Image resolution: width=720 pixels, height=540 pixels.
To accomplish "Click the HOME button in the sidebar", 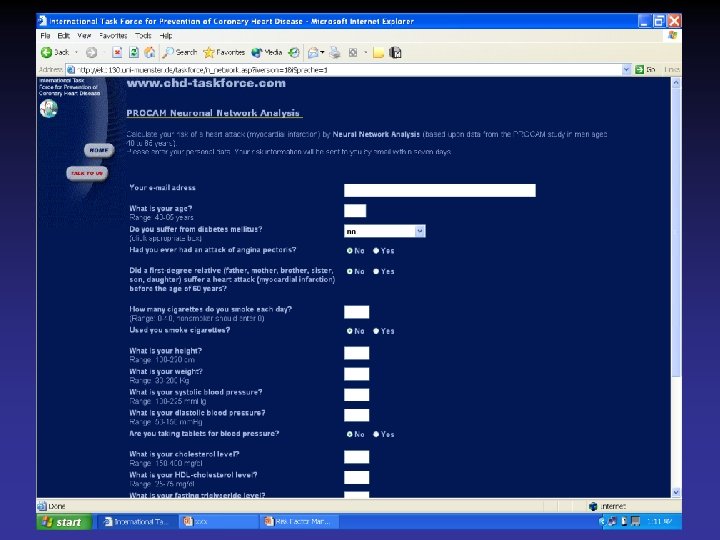I will pyautogui.click(x=99, y=150).
